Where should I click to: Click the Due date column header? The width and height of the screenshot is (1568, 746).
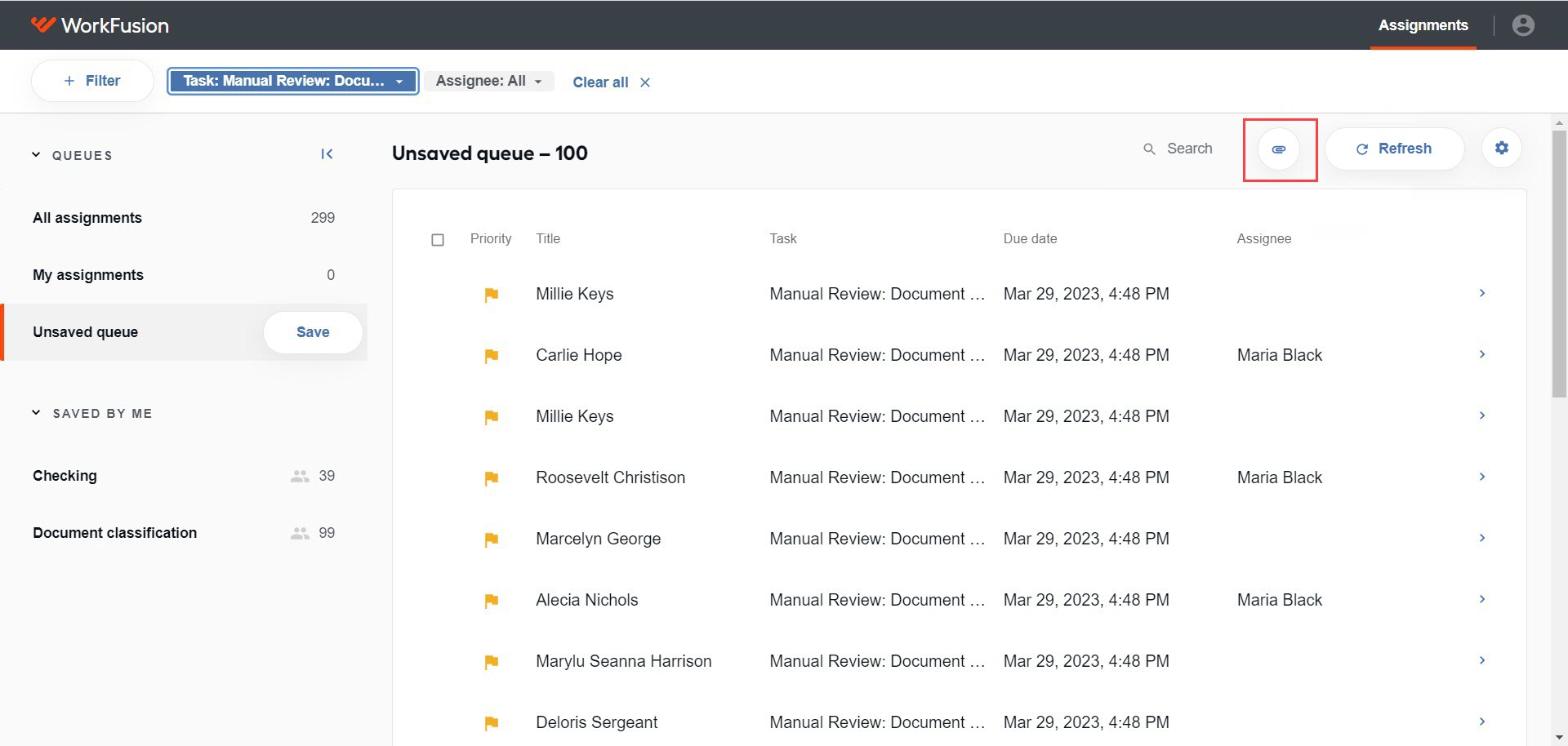click(x=1030, y=238)
